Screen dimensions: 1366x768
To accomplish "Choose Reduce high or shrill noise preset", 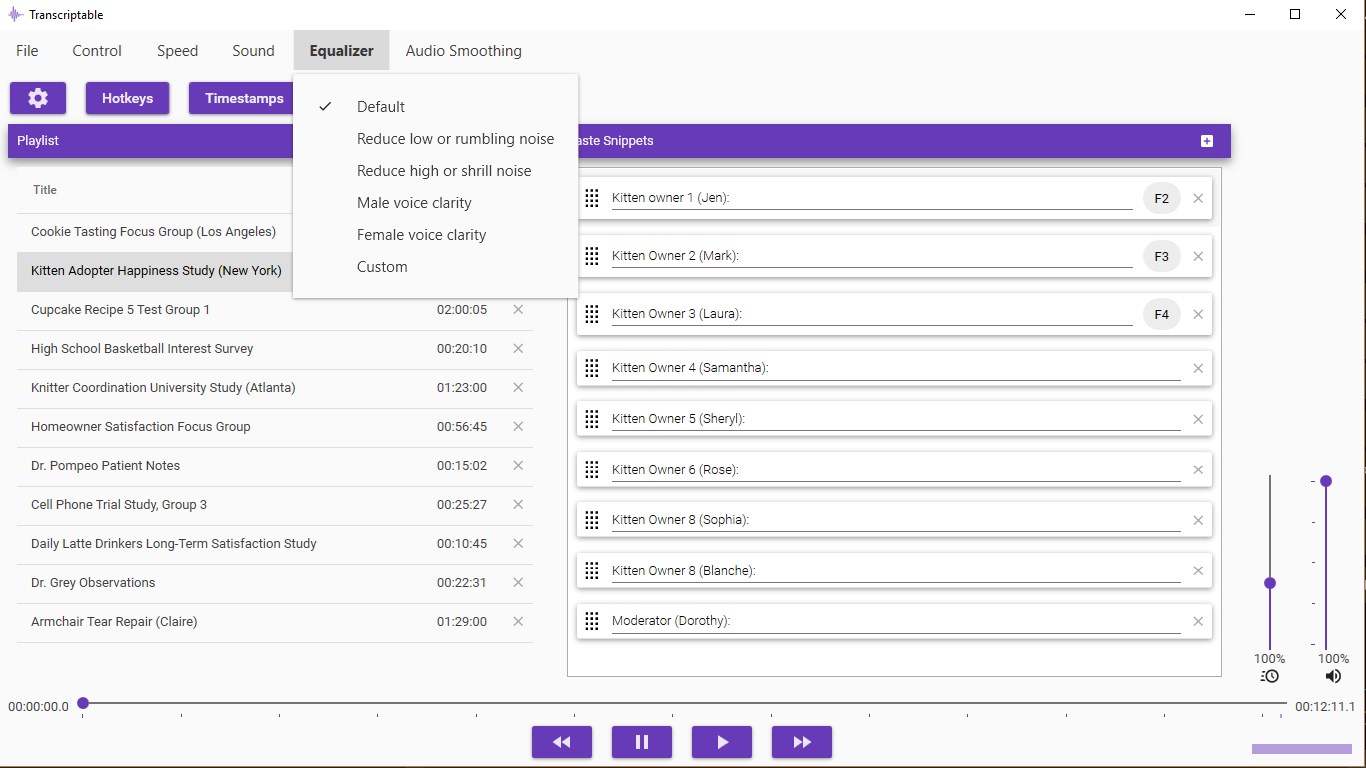I will point(436,171).
